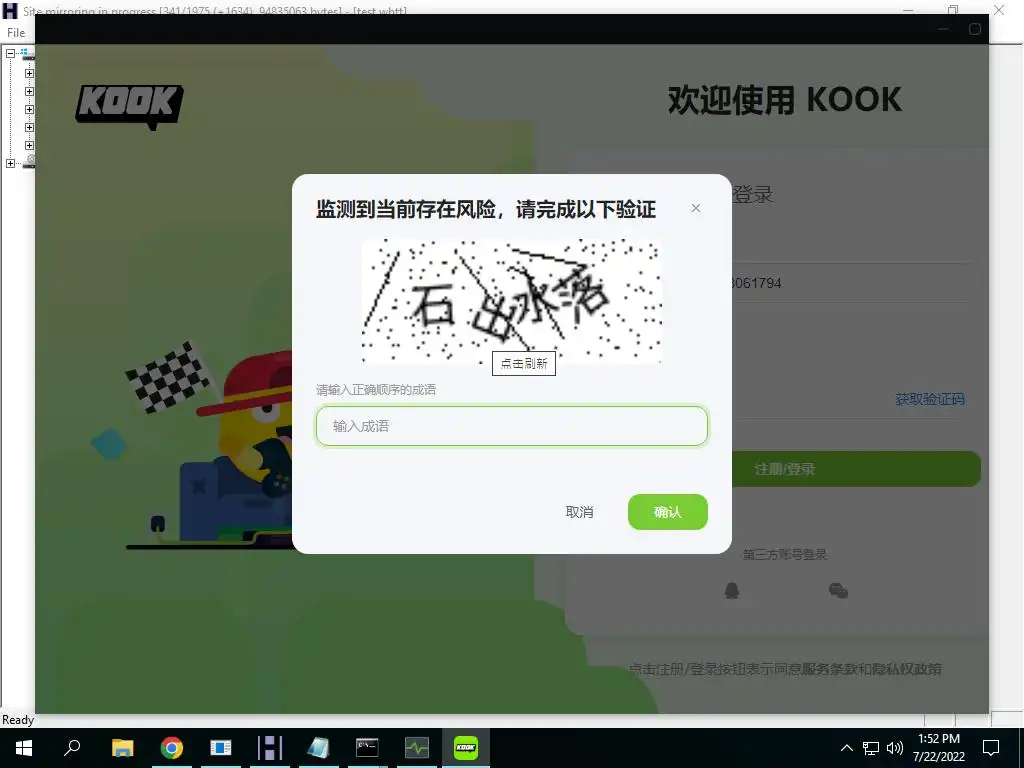Open the 服务条款 terms link
This screenshot has height=768, width=1024.
pos(829,669)
